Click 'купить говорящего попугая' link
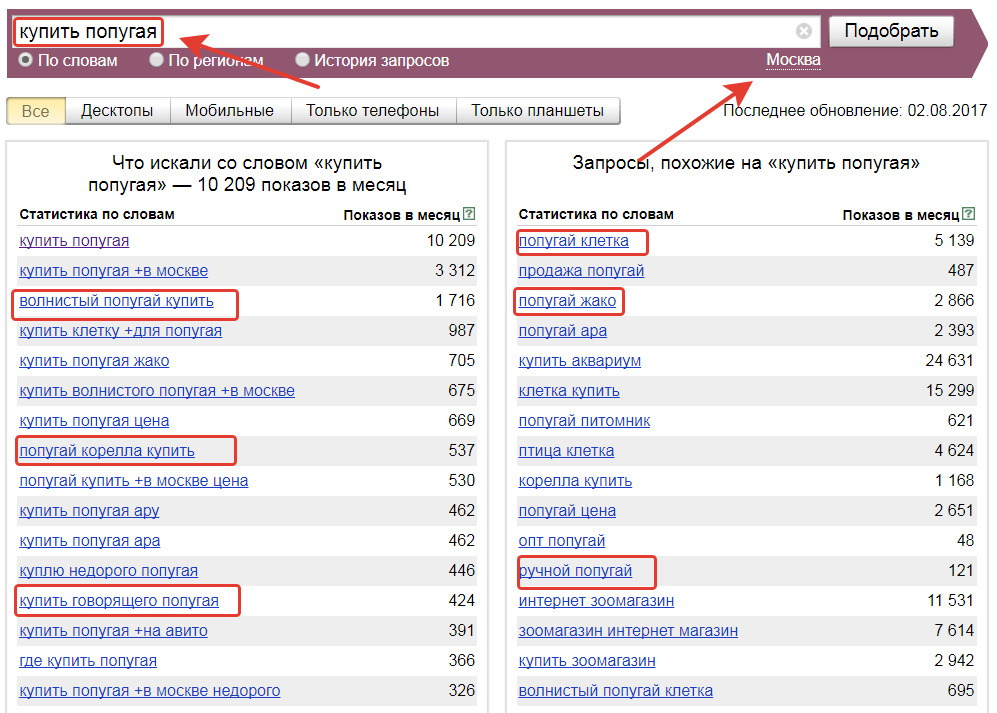 pos(118,601)
